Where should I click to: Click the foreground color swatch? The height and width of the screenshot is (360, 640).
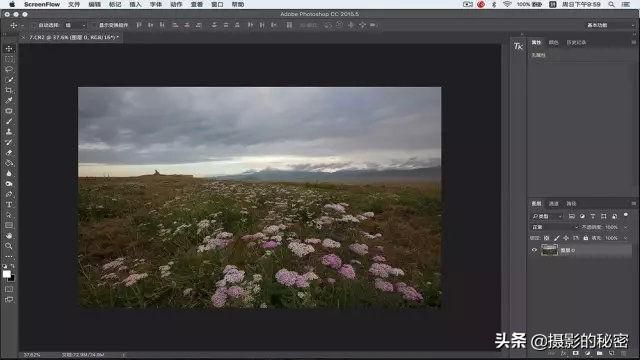(x=7, y=274)
